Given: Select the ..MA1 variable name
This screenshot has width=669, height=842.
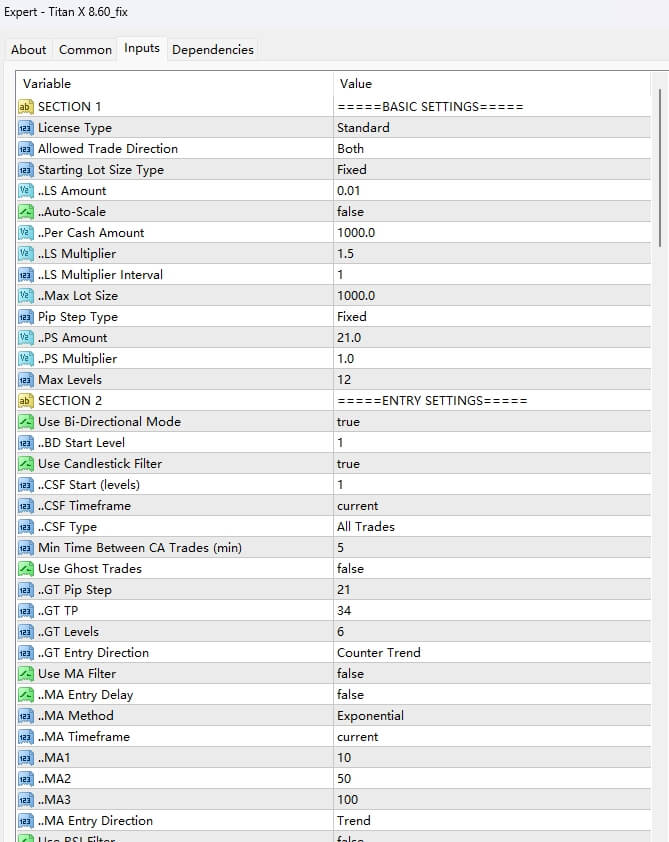Looking at the screenshot, I should pyautogui.click(x=54, y=758).
